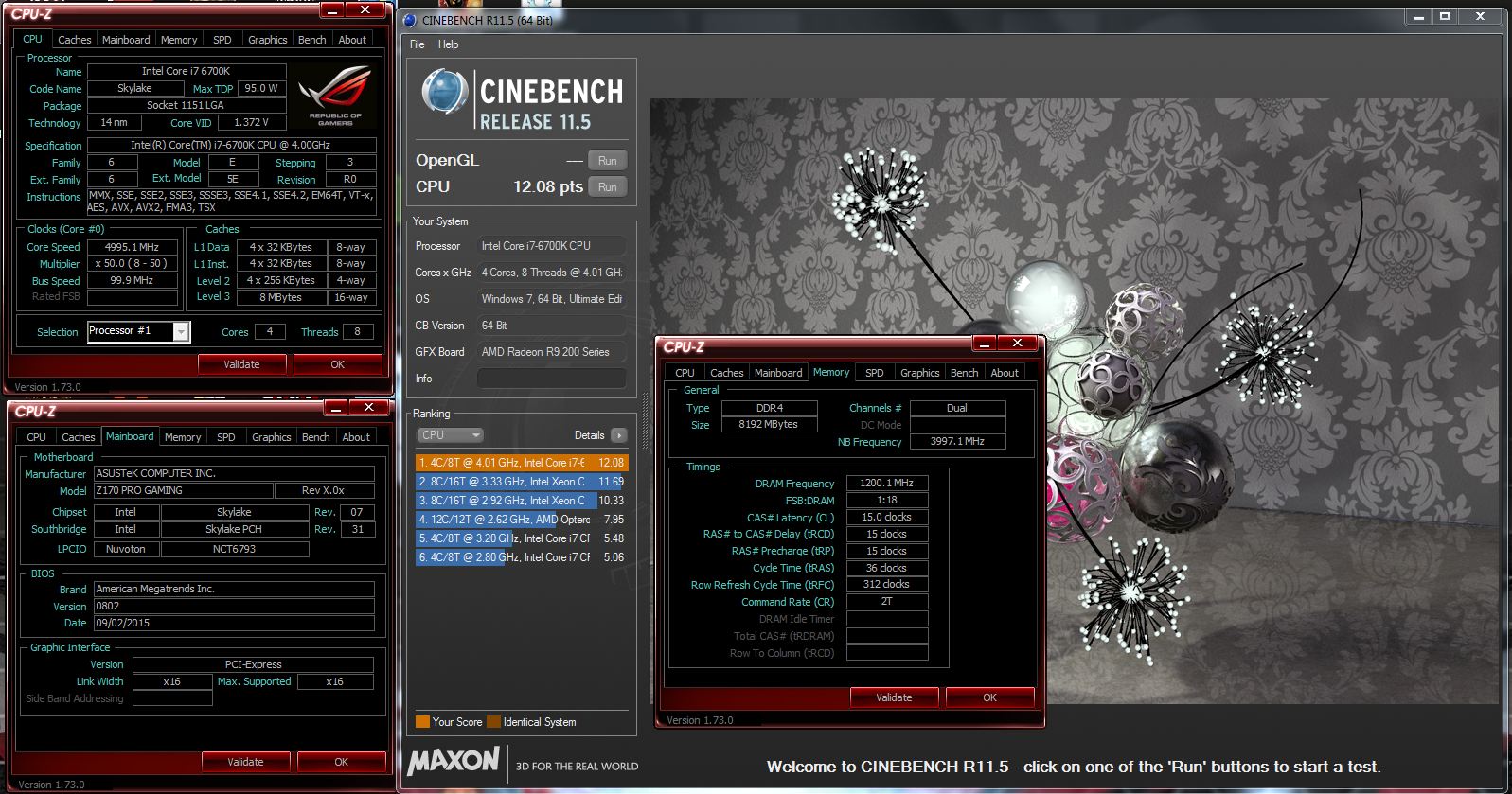The height and width of the screenshot is (794, 1512).
Task: Select Bench tab in top CPU-Z window
Action: pyautogui.click(x=311, y=40)
